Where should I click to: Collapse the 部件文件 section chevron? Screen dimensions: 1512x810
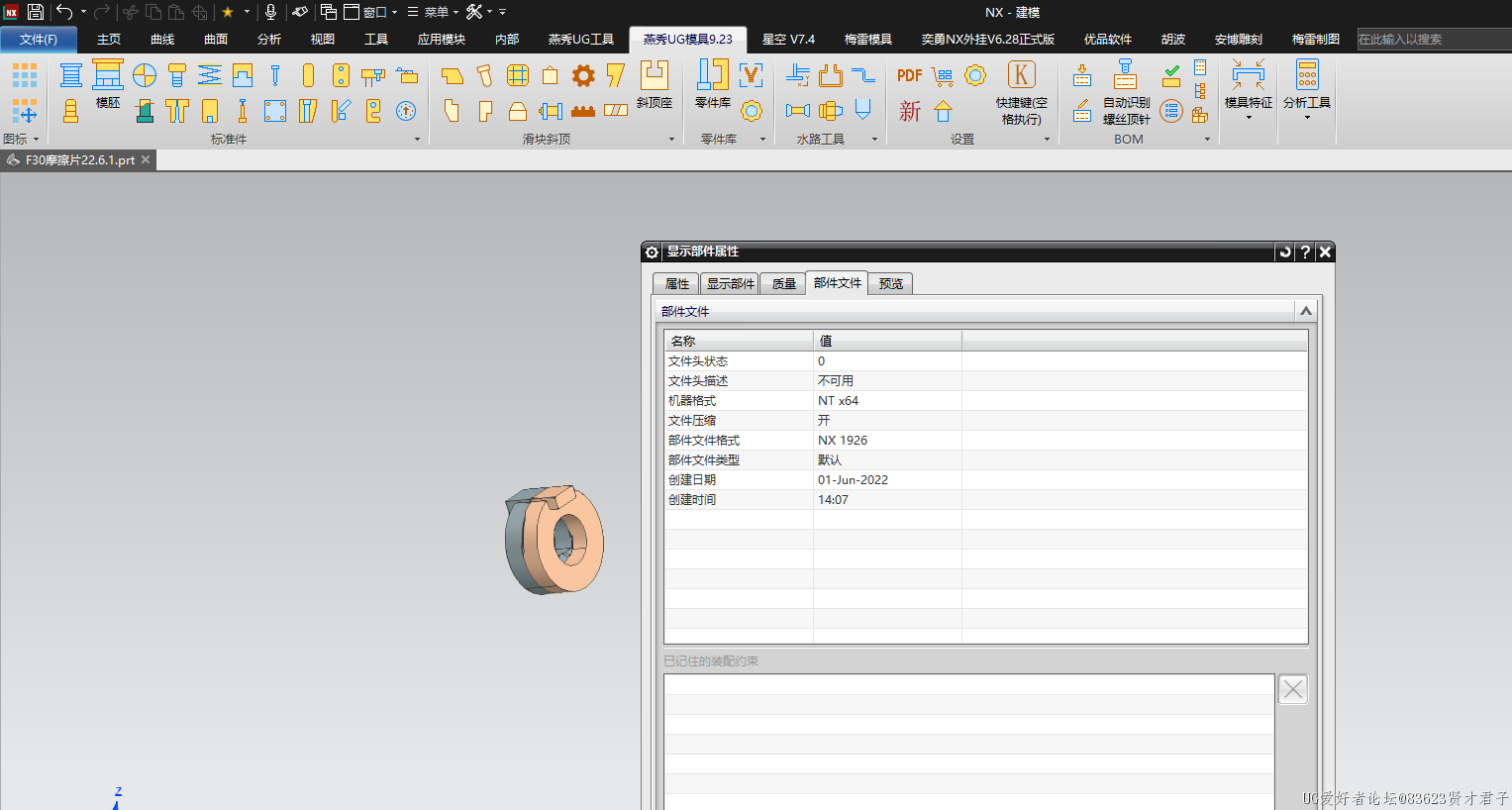click(1306, 311)
